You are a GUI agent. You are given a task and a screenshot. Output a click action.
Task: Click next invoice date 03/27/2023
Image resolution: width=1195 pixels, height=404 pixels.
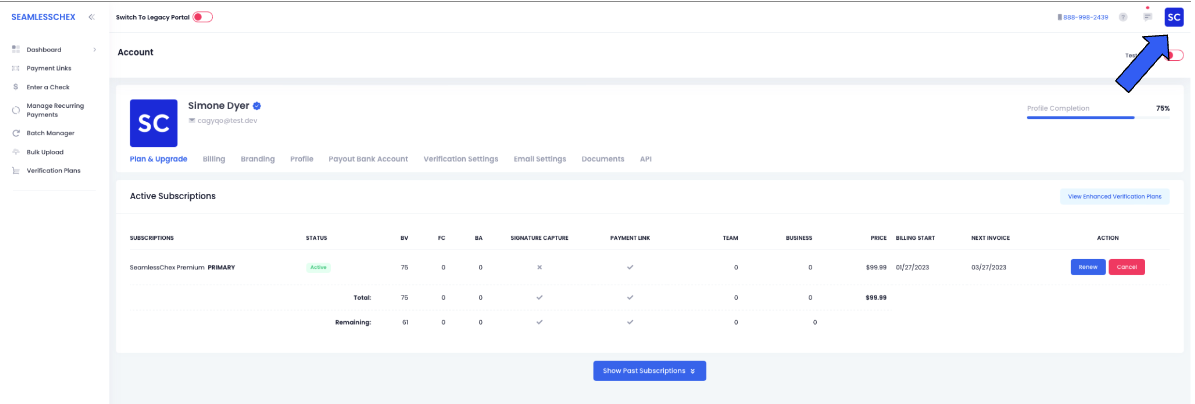coord(989,268)
